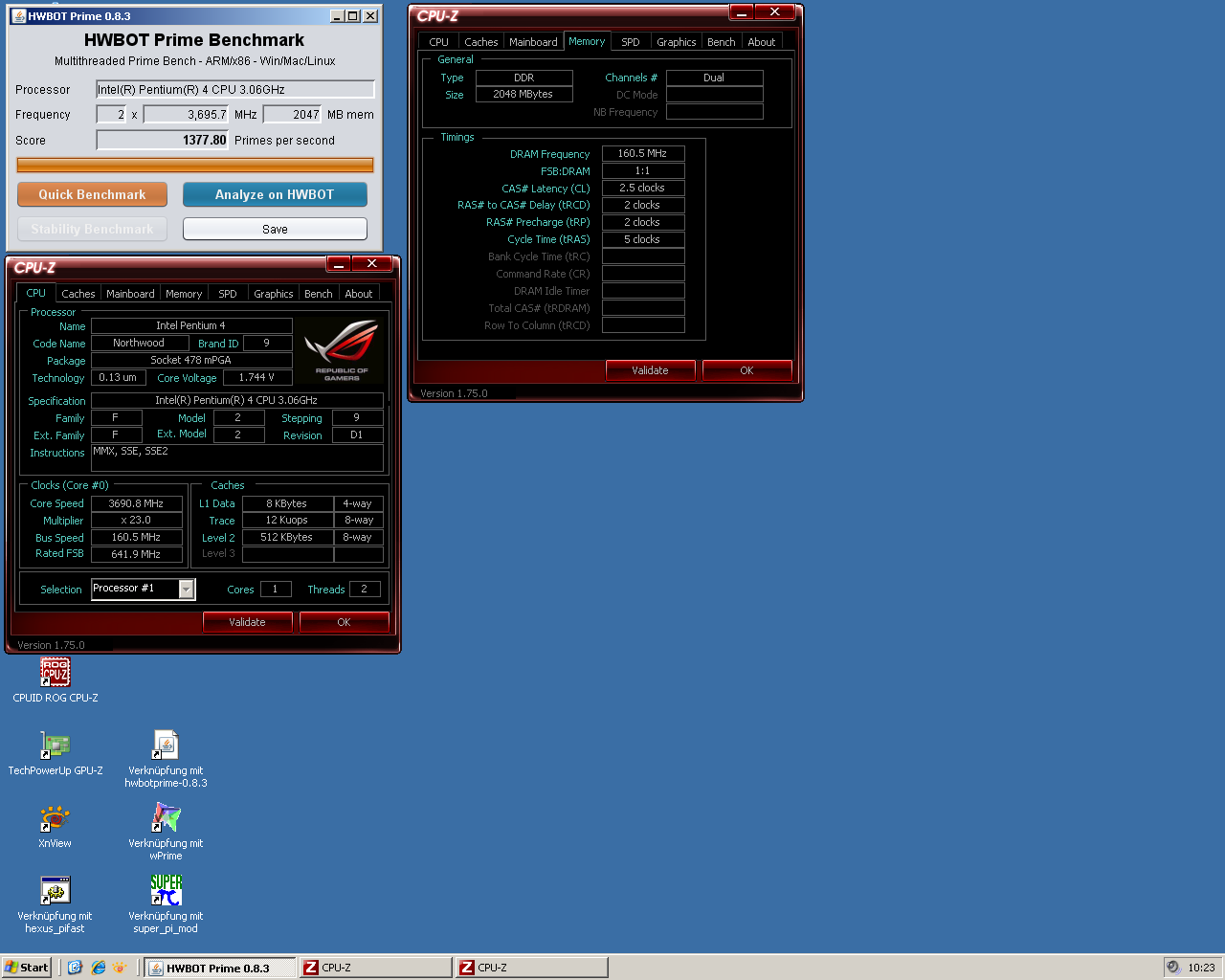Click the Level 2 cache value 512 KBytes

point(287,538)
